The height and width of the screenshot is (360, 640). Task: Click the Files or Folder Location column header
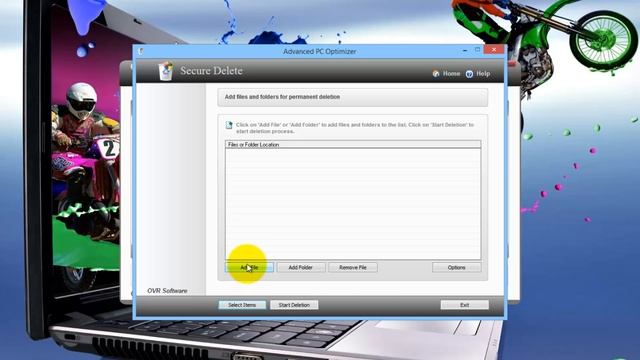353,144
